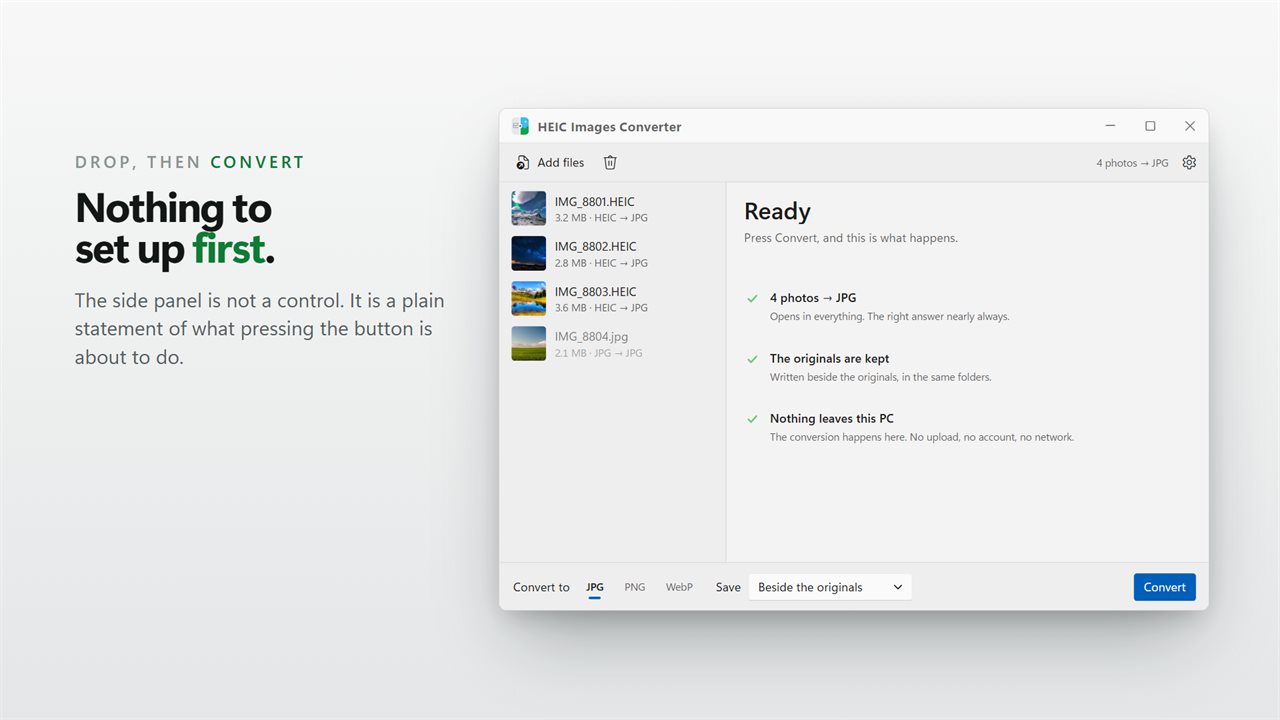Click the The originals are kept statement
Screen dimensions: 1280x720
[829, 358]
